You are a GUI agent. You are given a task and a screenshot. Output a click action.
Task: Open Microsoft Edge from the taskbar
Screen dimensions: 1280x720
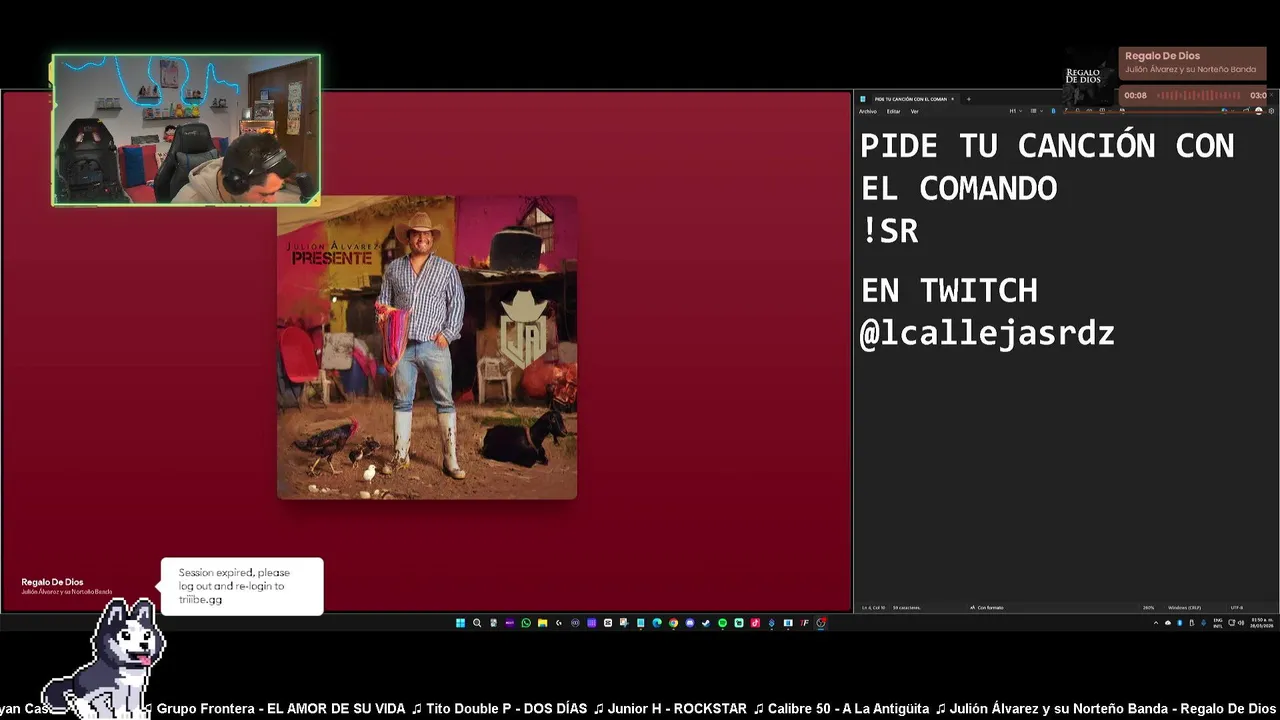tap(657, 623)
